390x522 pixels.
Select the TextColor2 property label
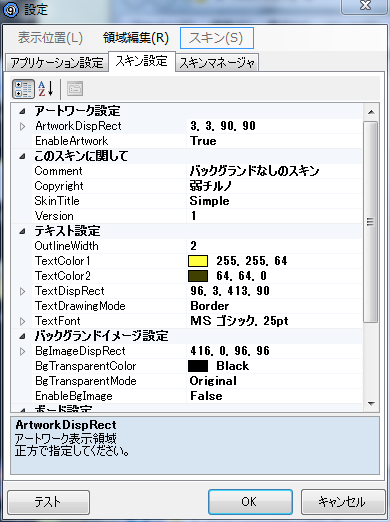[63, 276]
